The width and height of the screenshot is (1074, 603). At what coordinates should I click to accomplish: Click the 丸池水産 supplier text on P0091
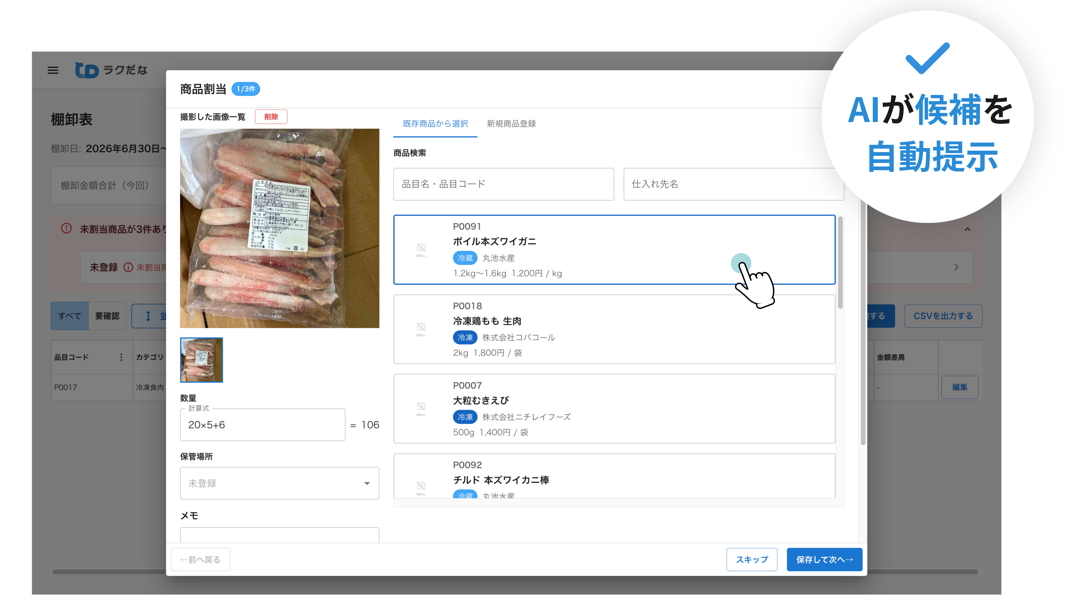(499, 258)
